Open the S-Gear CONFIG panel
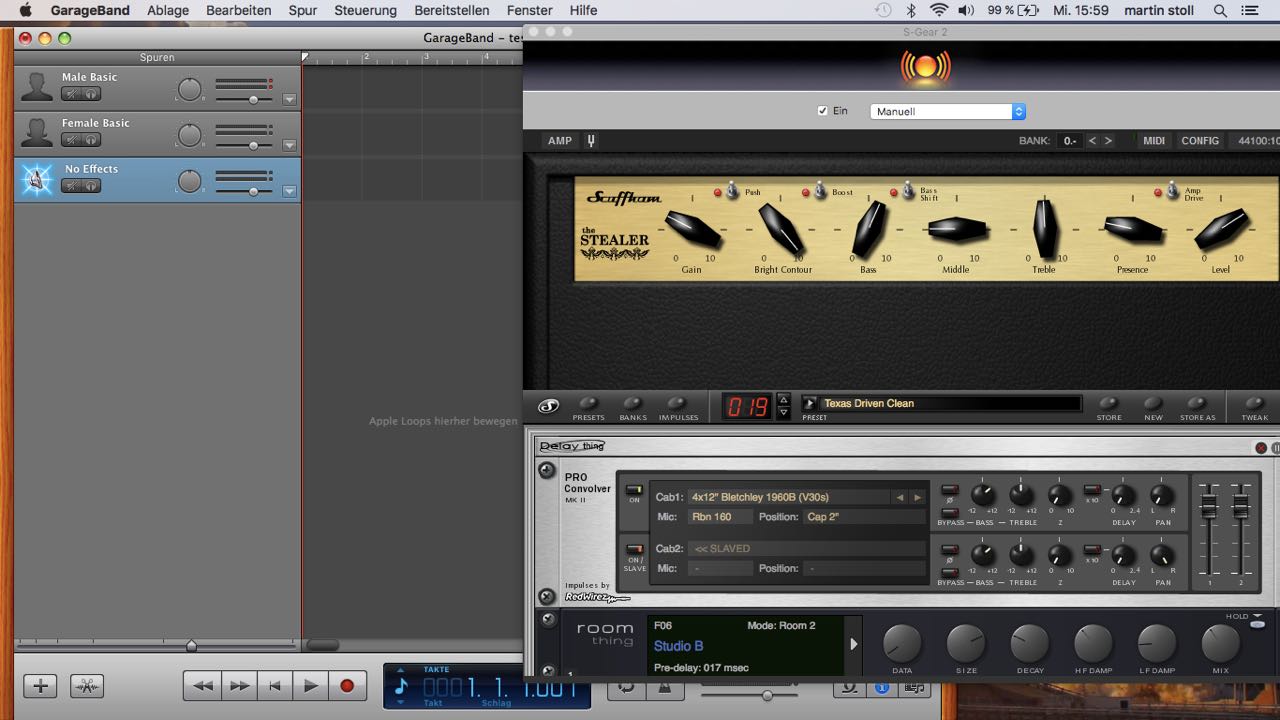Image resolution: width=1280 pixels, height=720 pixels. (x=1200, y=141)
